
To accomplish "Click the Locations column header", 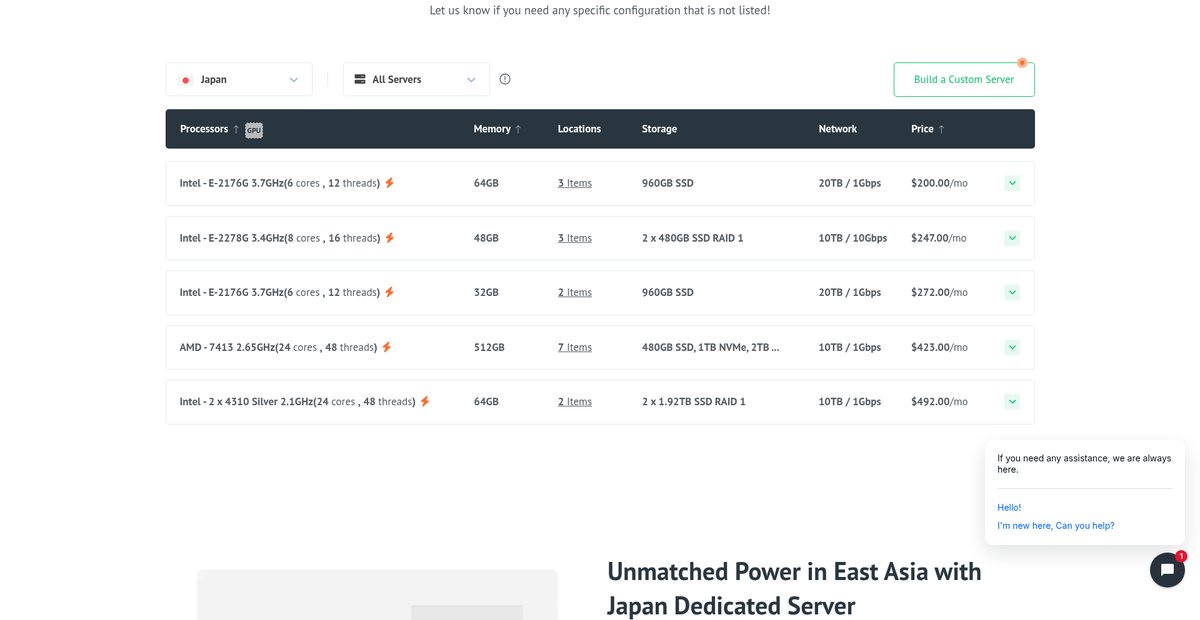I will click(579, 129).
